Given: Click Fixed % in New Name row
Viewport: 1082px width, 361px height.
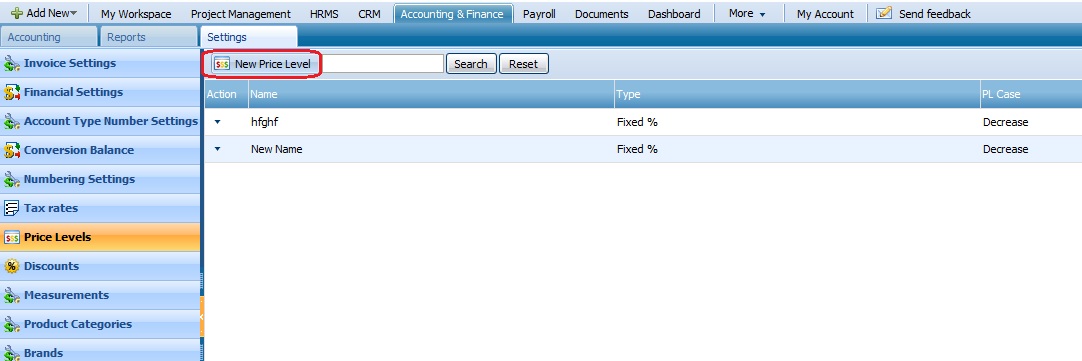Looking at the screenshot, I should click(637, 149).
